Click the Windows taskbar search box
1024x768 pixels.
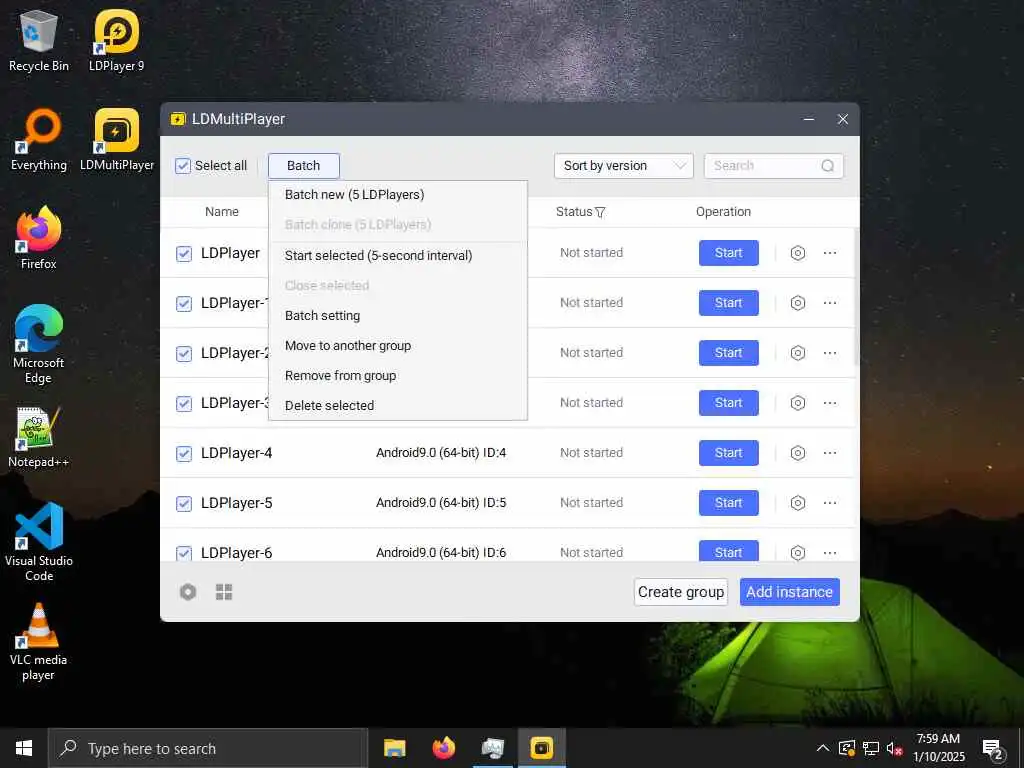click(x=208, y=748)
